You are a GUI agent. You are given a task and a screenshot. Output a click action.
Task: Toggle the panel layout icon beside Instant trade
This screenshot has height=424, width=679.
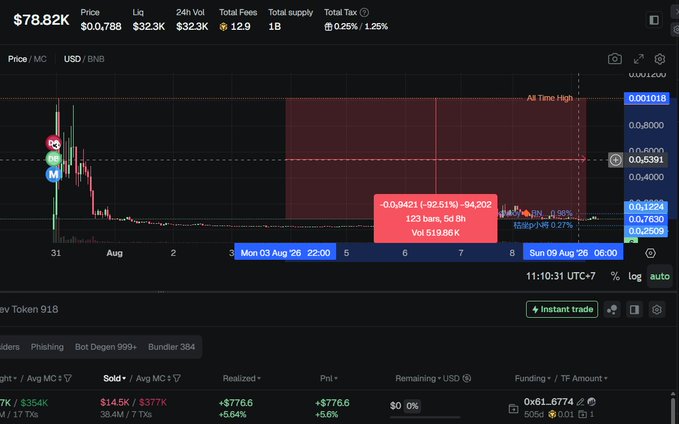tap(634, 310)
